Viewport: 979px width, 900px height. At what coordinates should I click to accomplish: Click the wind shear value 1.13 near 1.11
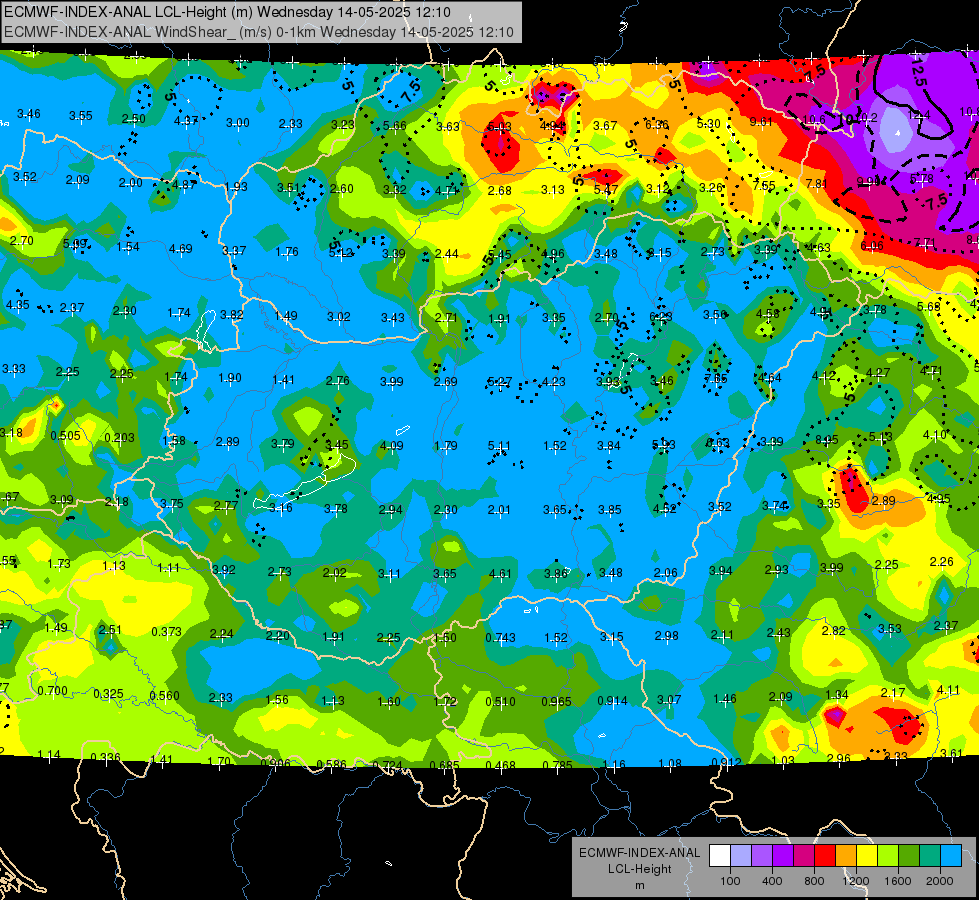point(114,566)
